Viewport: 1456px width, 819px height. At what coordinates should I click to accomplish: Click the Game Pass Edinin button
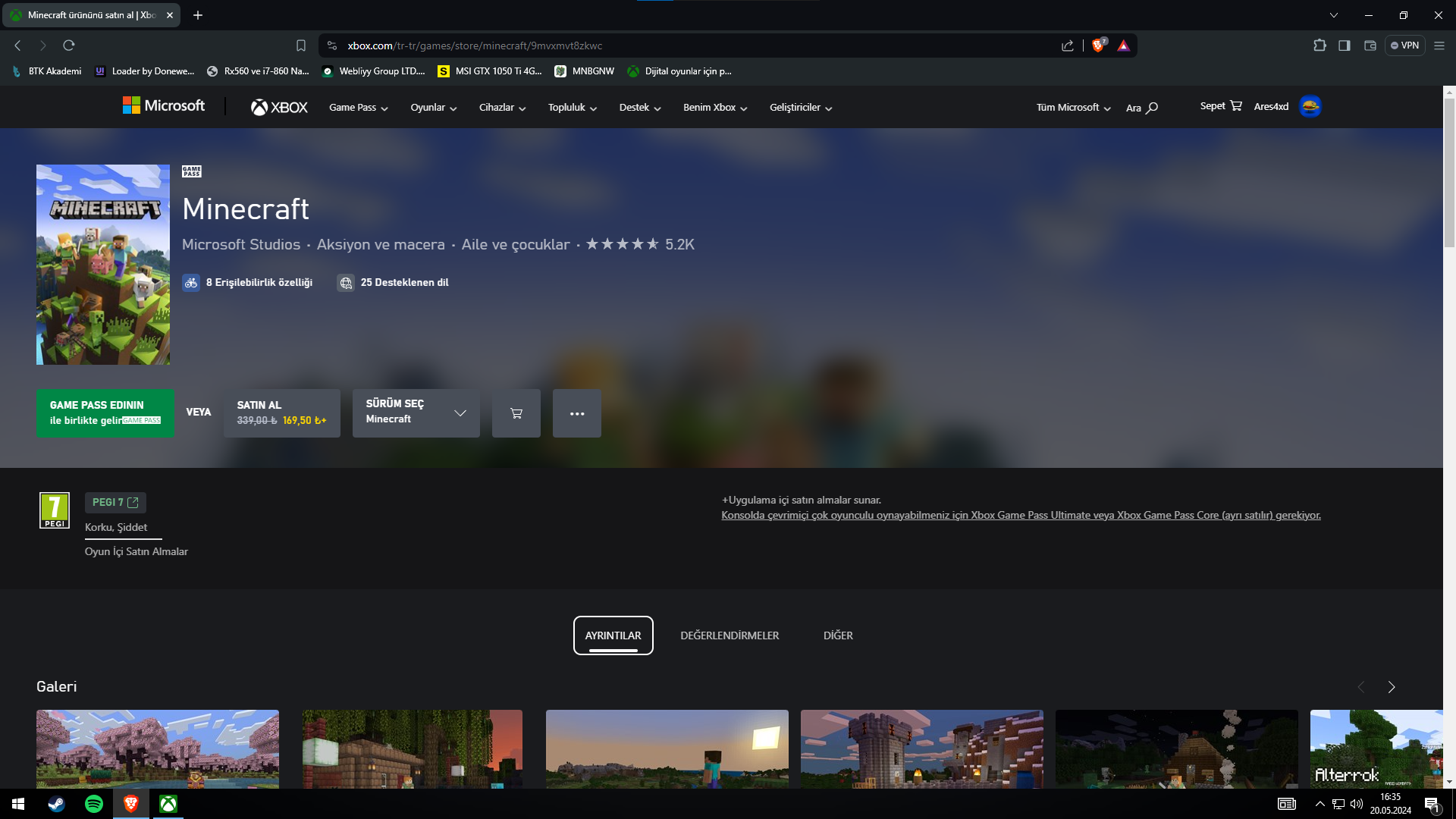tap(105, 413)
